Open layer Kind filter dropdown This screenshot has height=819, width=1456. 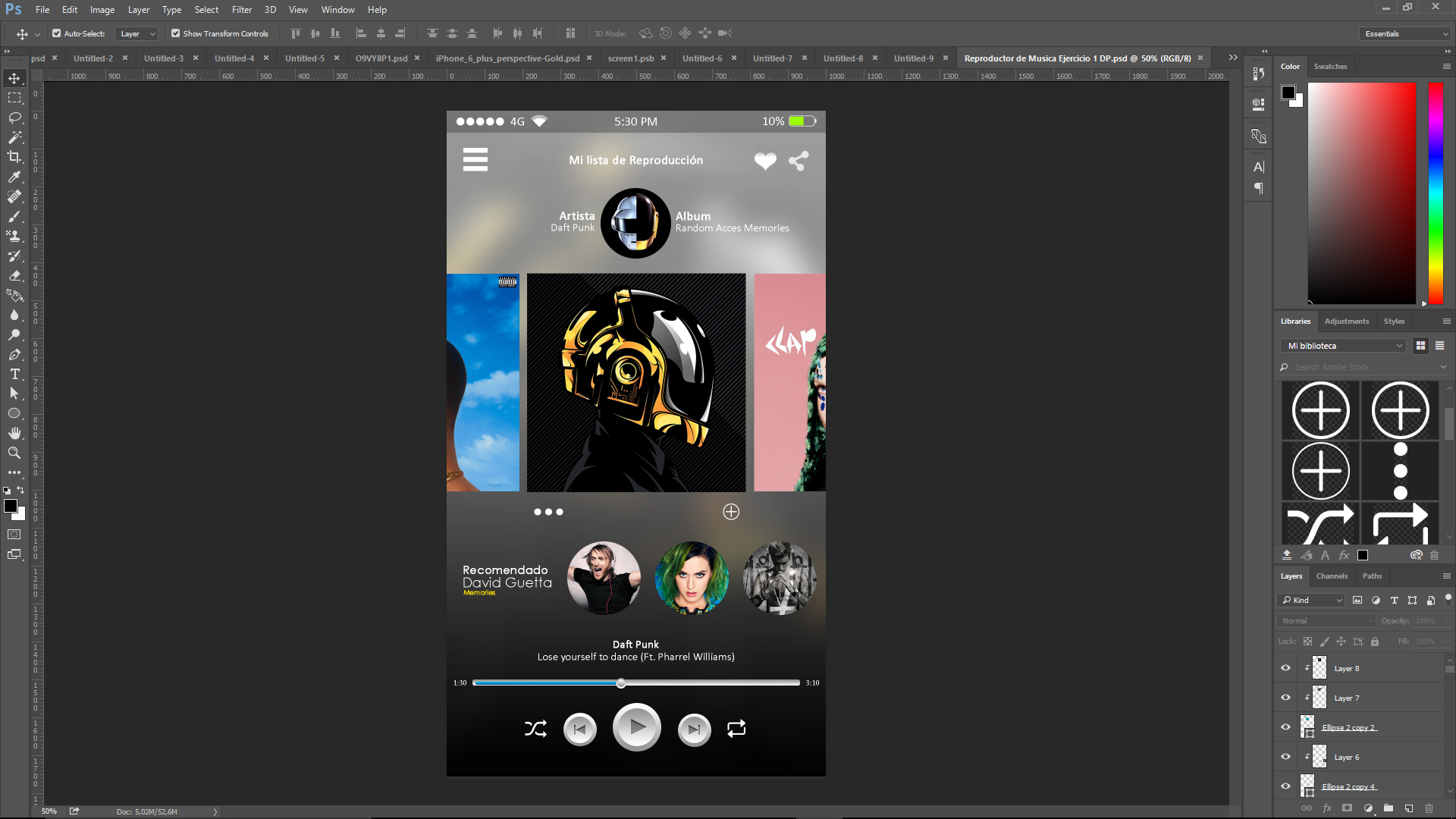pos(1311,600)
